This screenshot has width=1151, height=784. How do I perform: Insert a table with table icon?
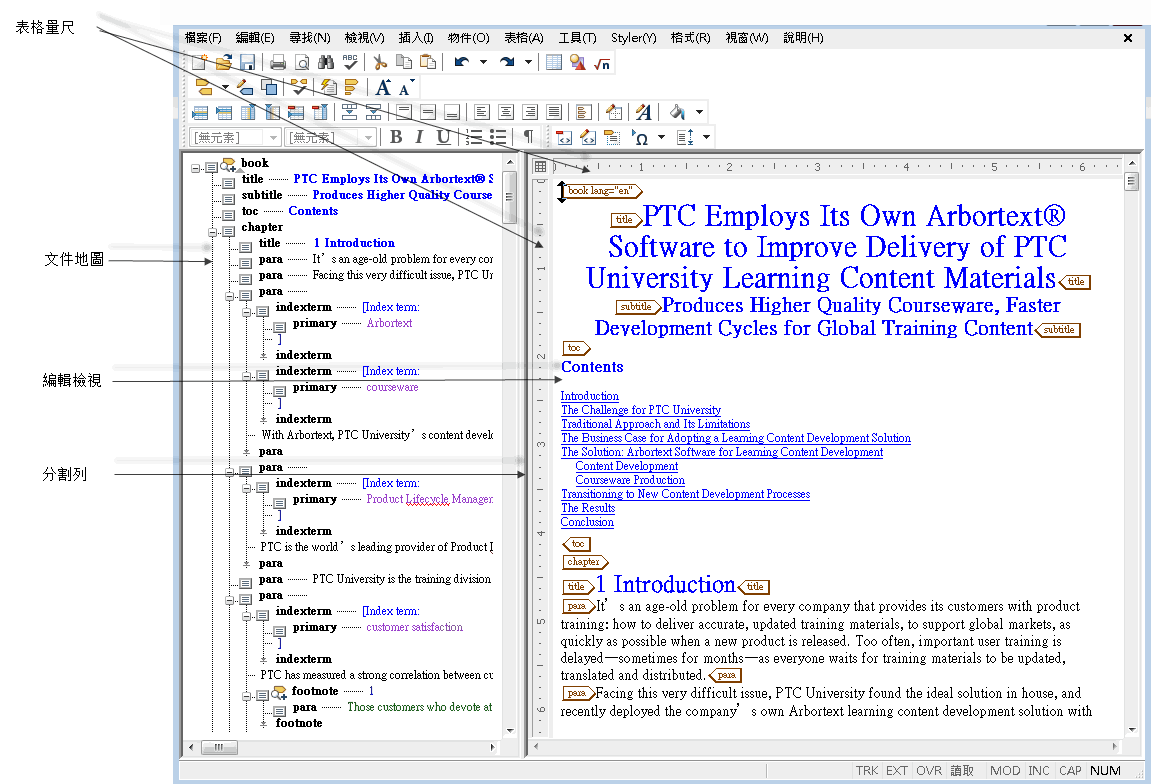point(554,62)
